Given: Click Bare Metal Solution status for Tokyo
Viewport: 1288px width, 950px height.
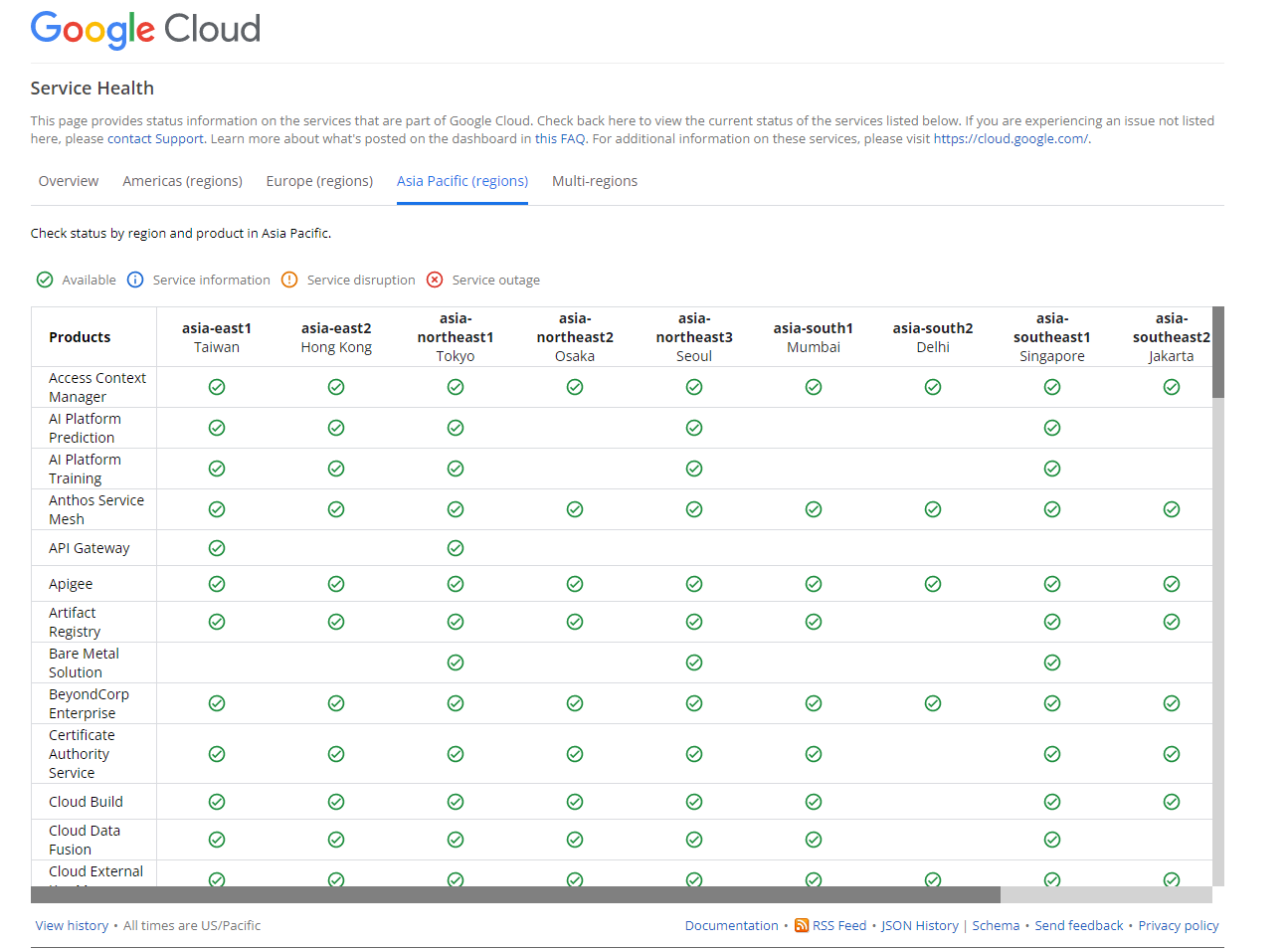Looking at the screenshot, I should point(456,663).
